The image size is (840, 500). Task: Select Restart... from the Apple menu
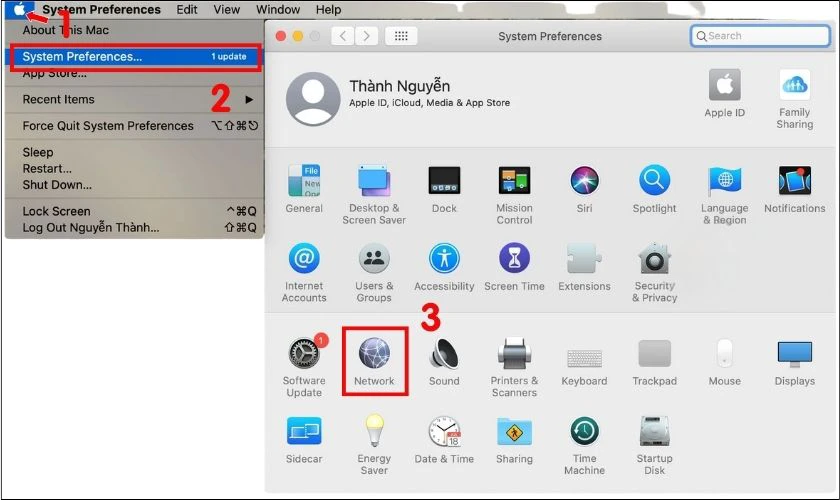[x=134, y=168]
